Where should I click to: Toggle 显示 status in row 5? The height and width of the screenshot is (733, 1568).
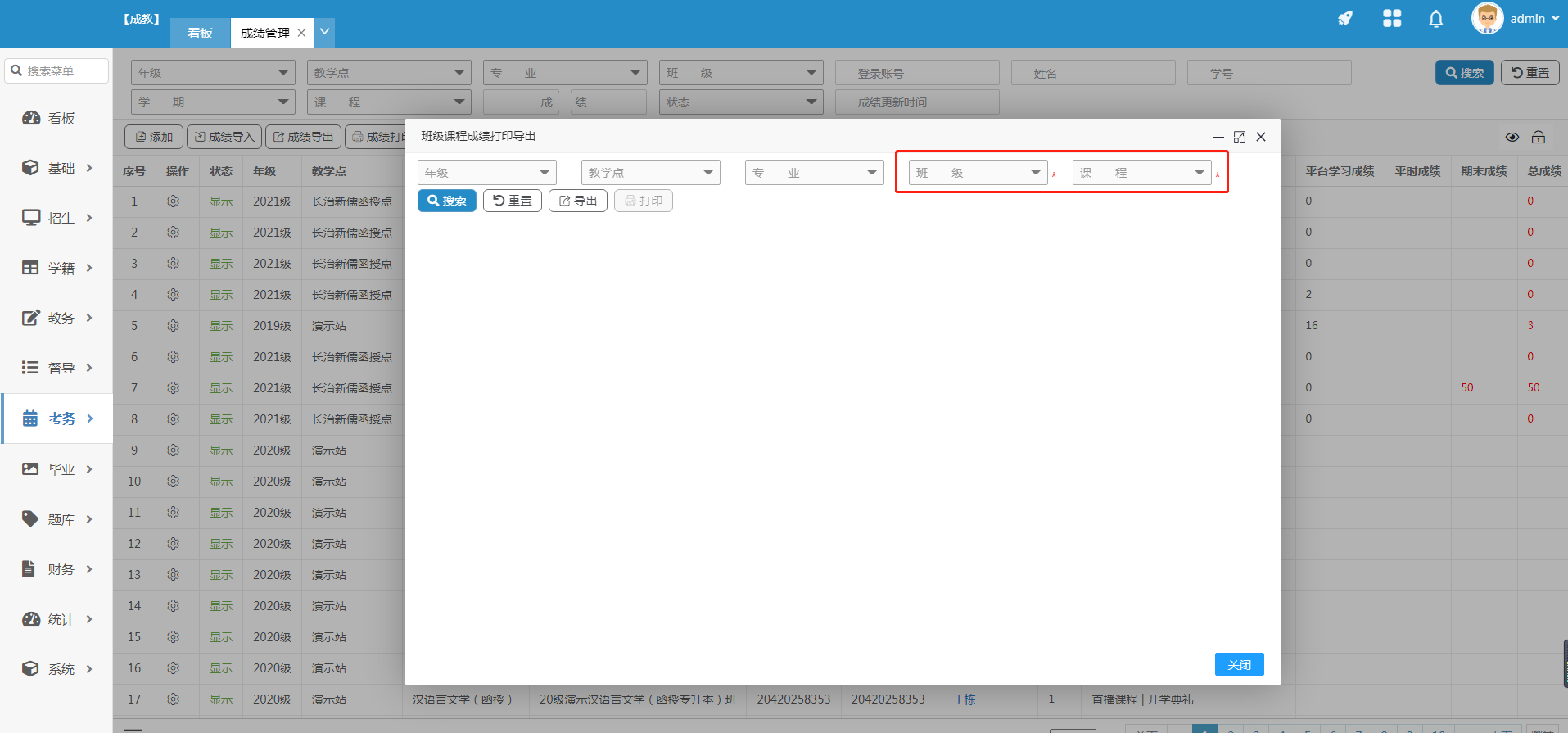[220, 326]
